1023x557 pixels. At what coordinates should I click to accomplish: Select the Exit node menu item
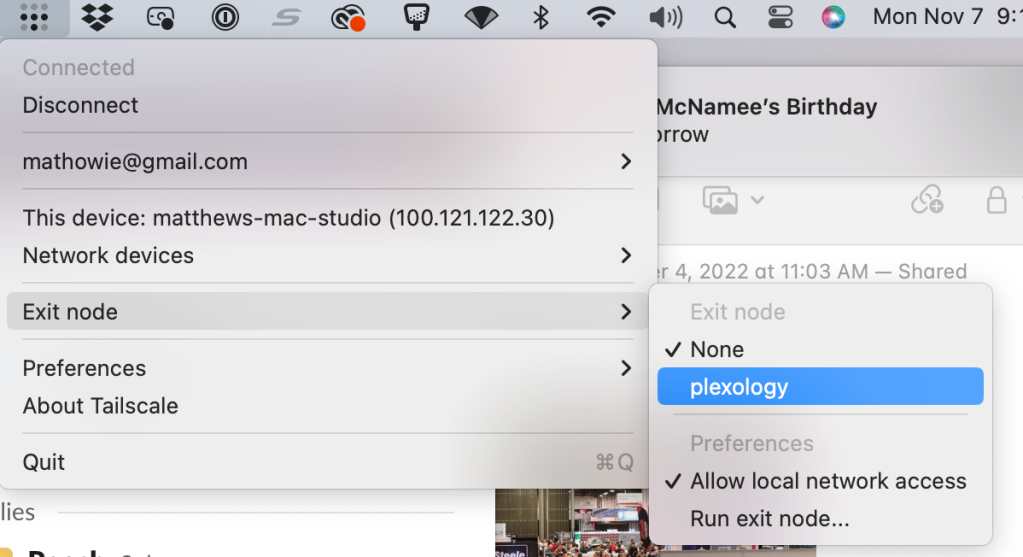tap(328, 312)
